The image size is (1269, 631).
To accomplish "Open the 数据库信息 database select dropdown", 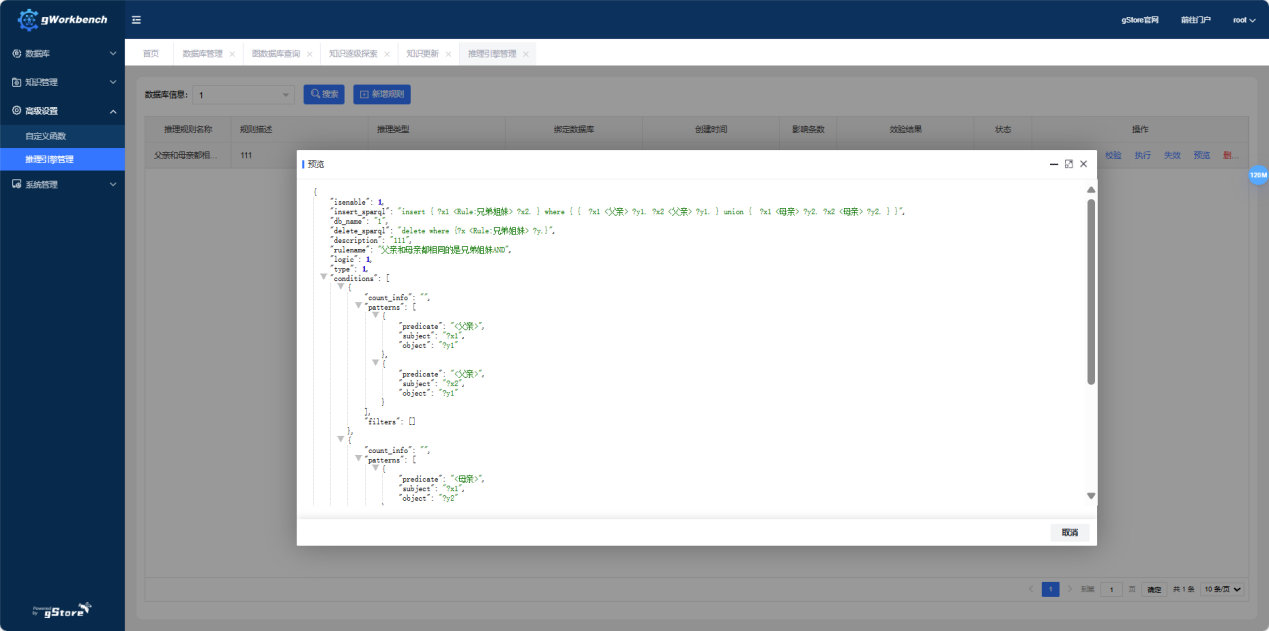I will point(243,95).
